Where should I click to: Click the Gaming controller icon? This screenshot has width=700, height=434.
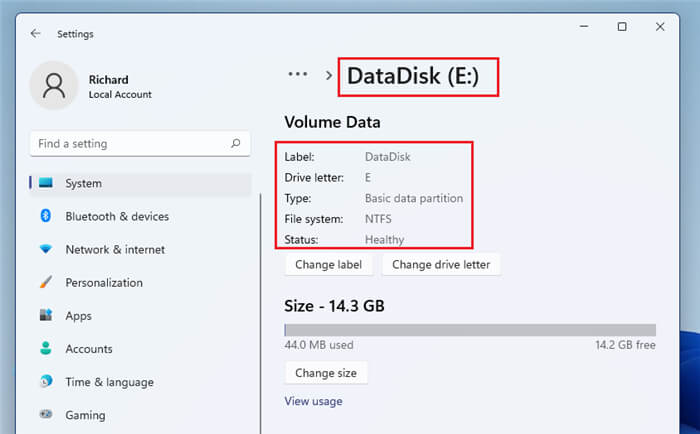(x=46, y=414)
